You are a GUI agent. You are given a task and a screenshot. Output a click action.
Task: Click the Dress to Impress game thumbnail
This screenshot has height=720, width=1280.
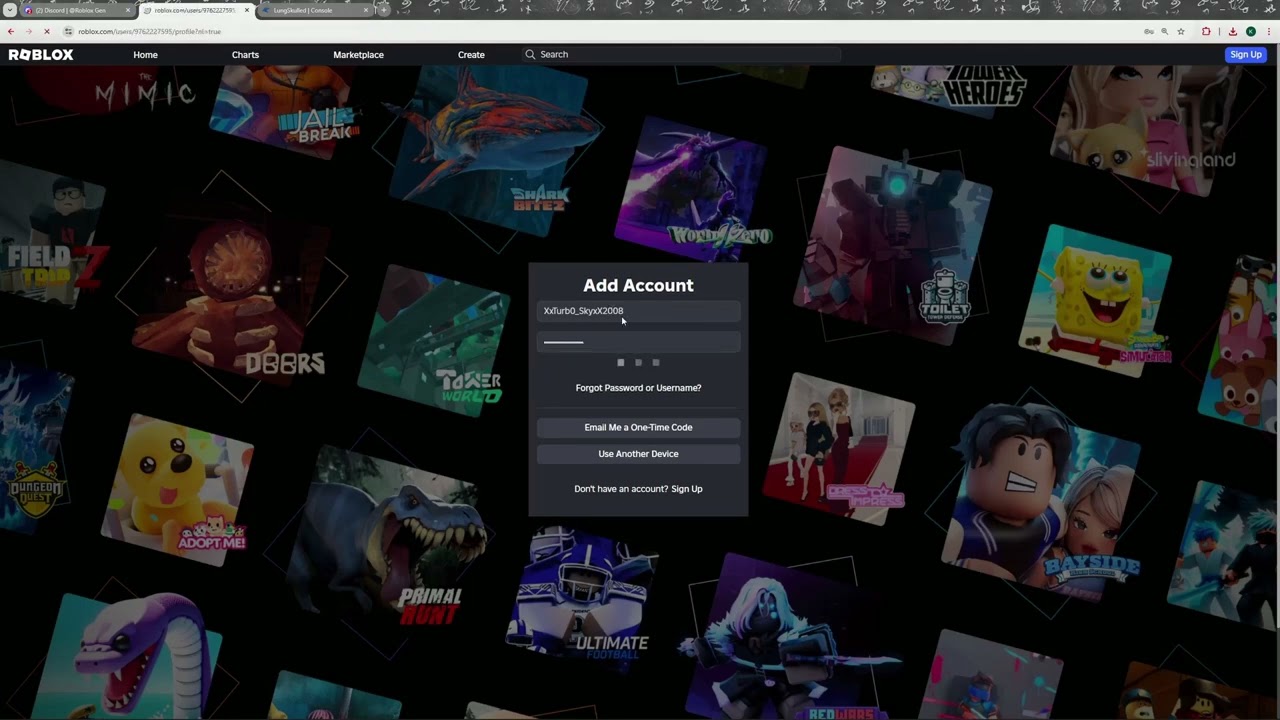click(x=840, y=448)
